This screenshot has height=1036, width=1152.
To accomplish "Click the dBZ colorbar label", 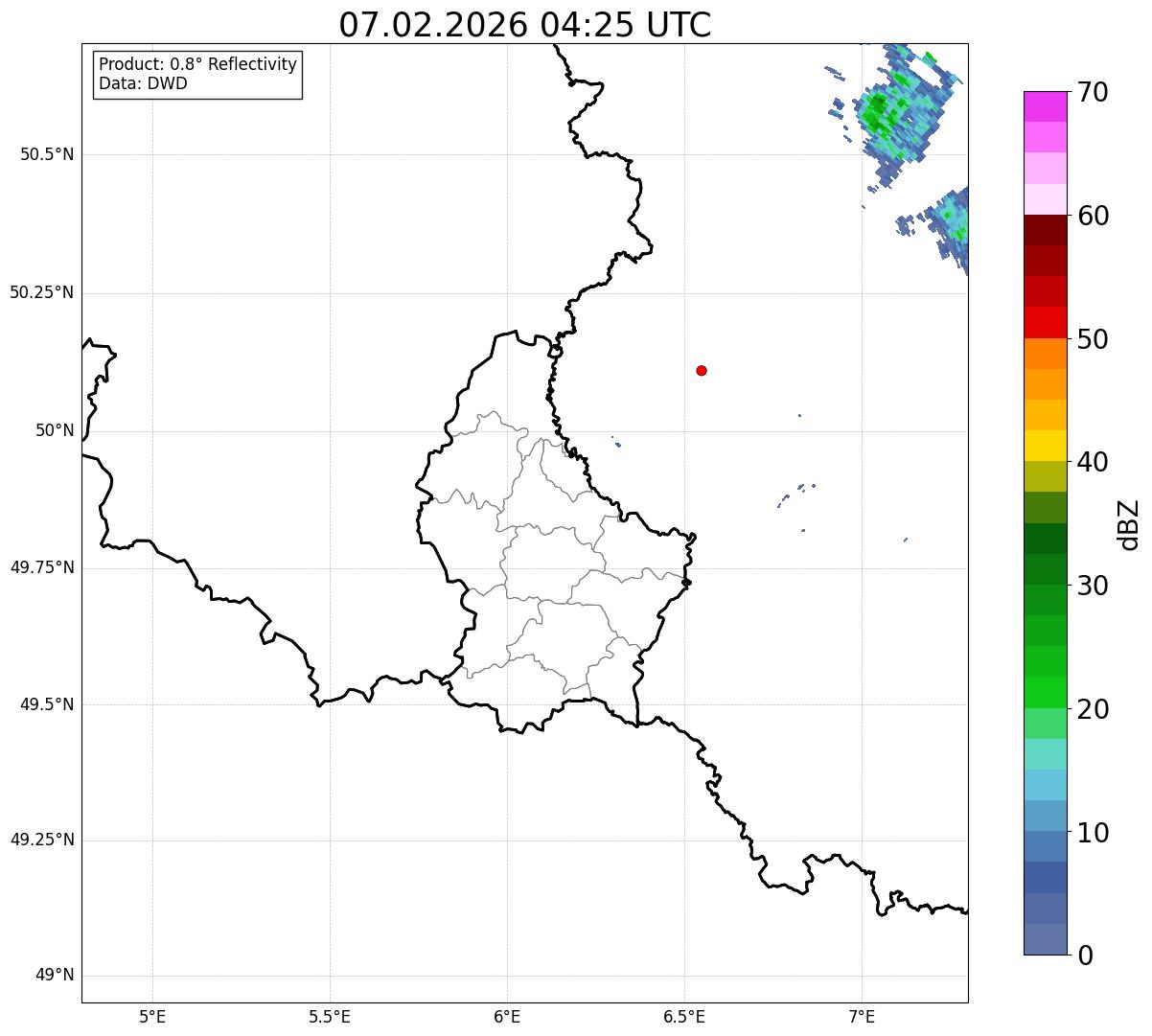I will coord(1129,523).
